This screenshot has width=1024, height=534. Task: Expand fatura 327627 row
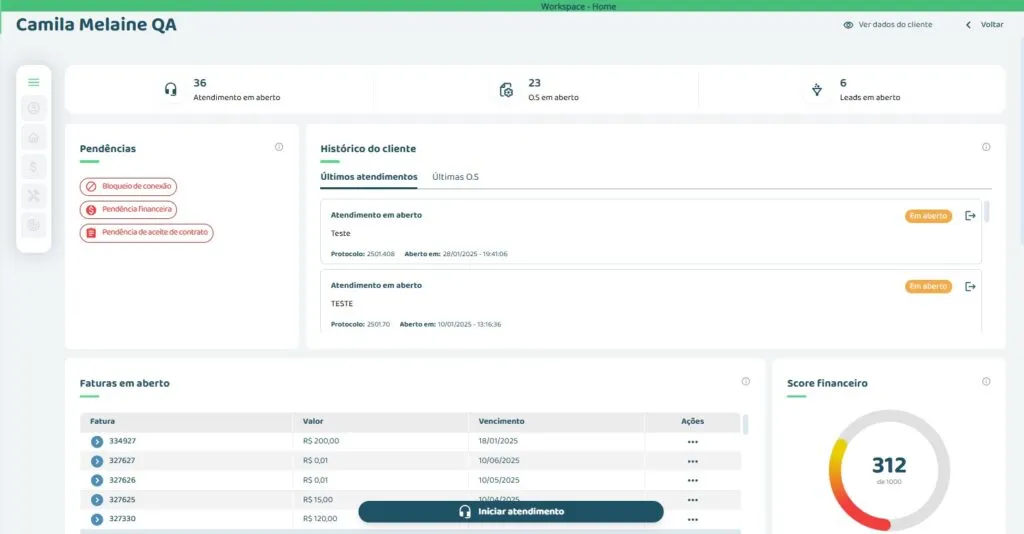[97, 461]
